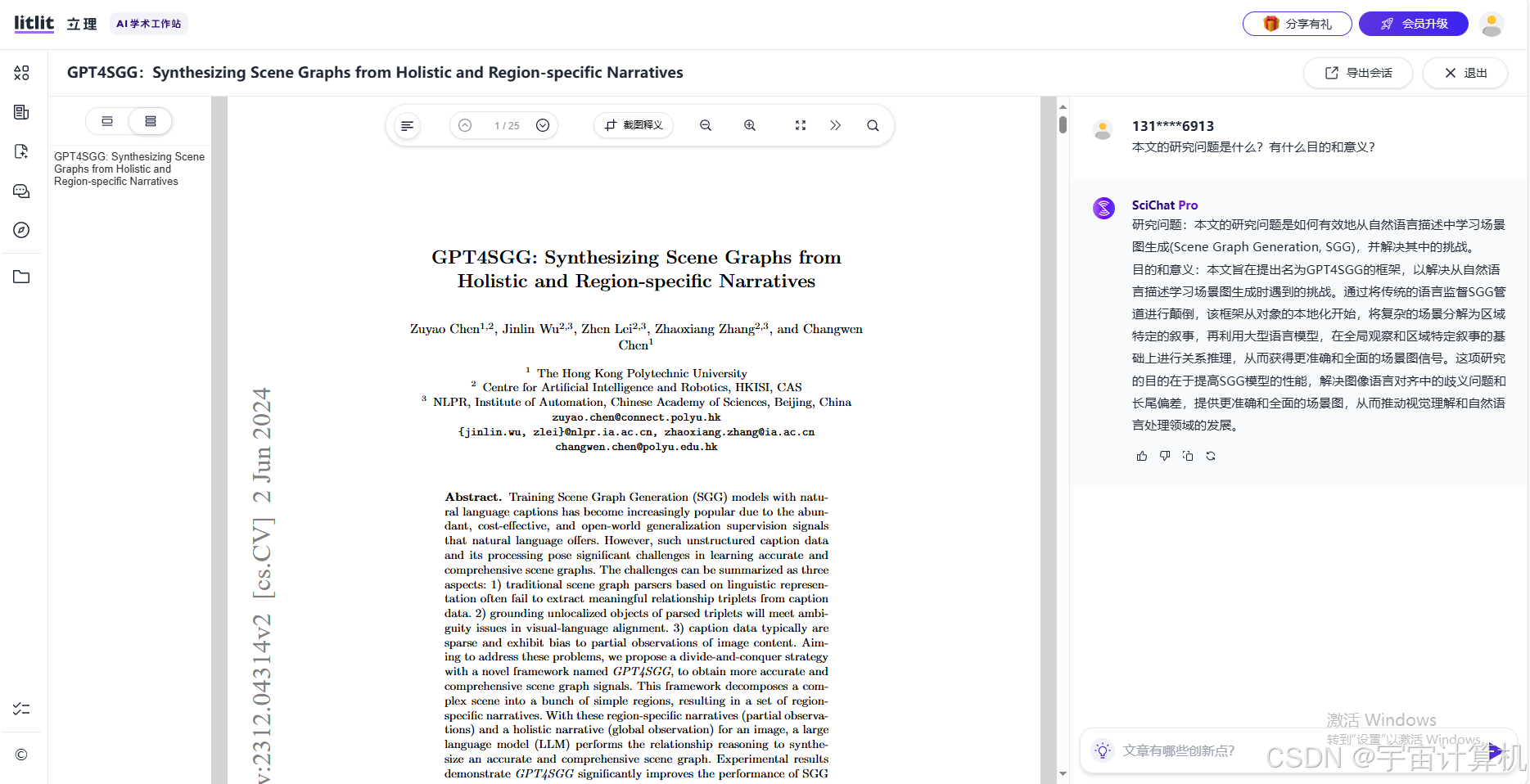Click the user question text

tap(1253, 147)
